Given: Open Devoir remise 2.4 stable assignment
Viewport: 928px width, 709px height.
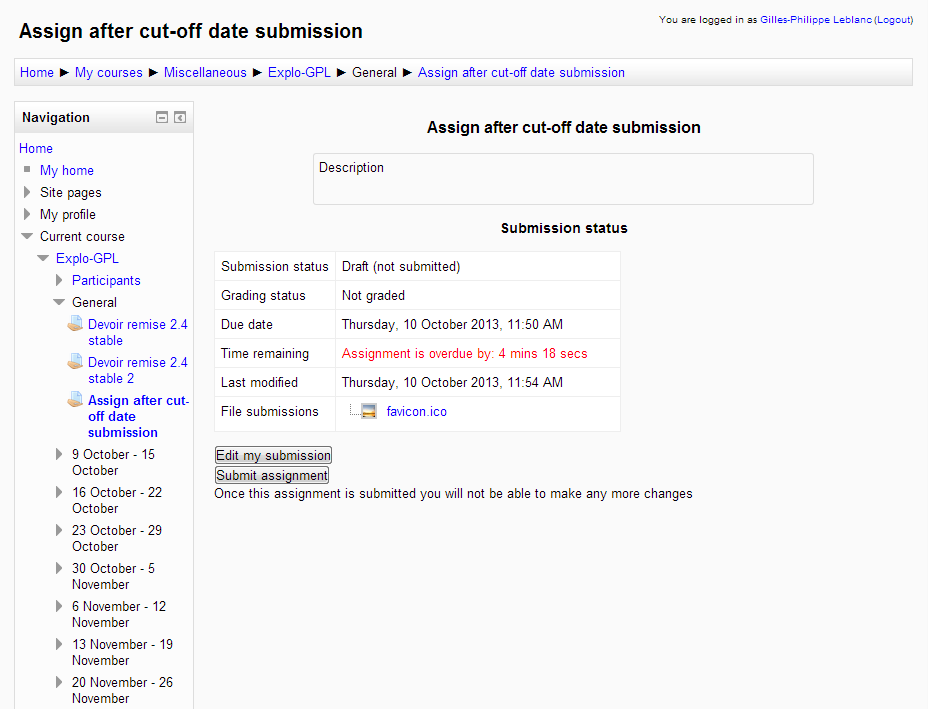Looking at the screenshot, I should click(137, 332).
